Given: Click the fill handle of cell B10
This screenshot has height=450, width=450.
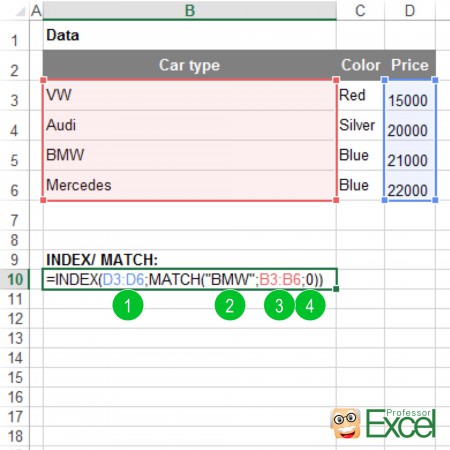Looking at the screenshot, I should (x=336, y=289).
